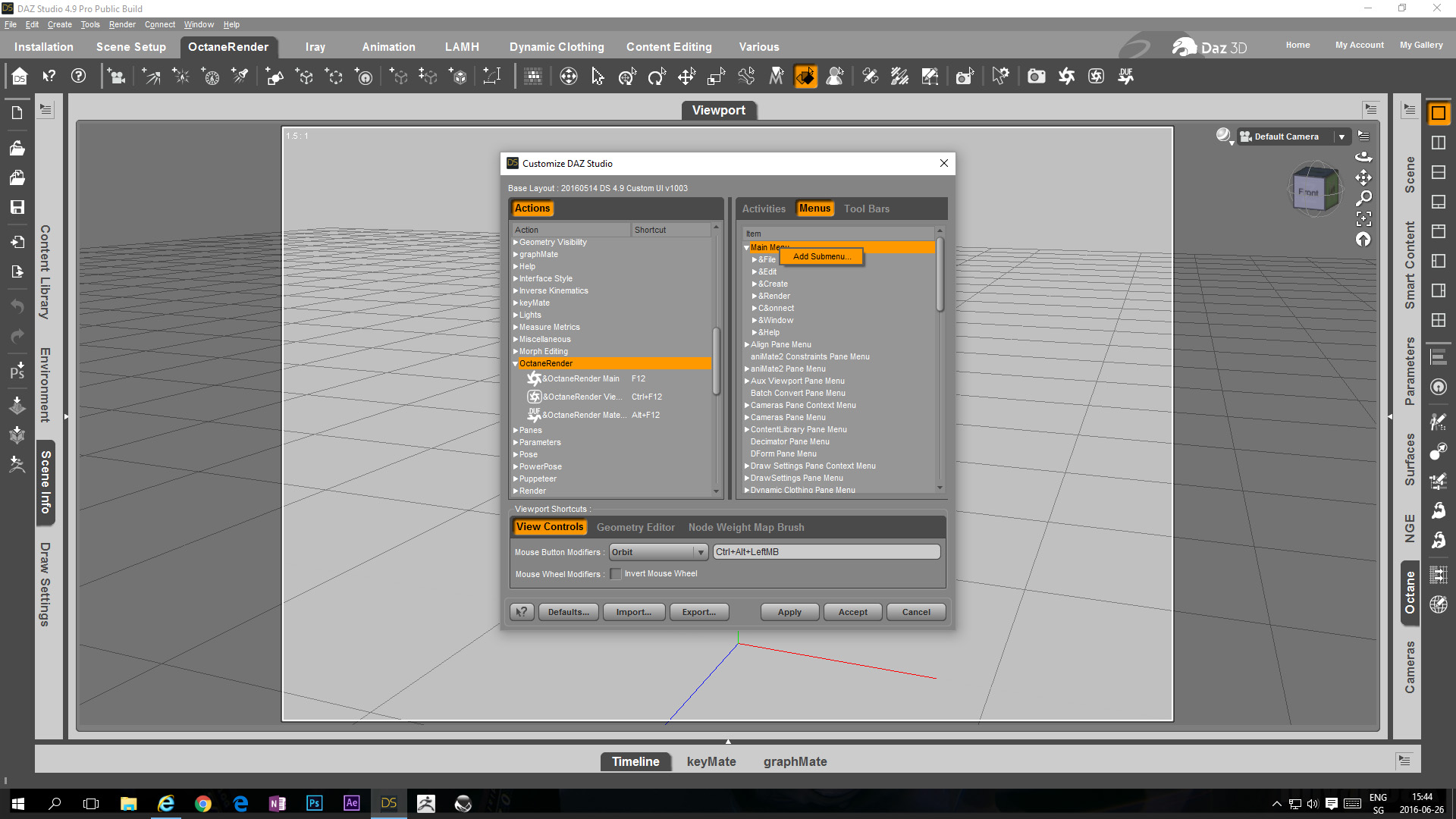
Task: Click the Export... button
Action: pos(698,612)
